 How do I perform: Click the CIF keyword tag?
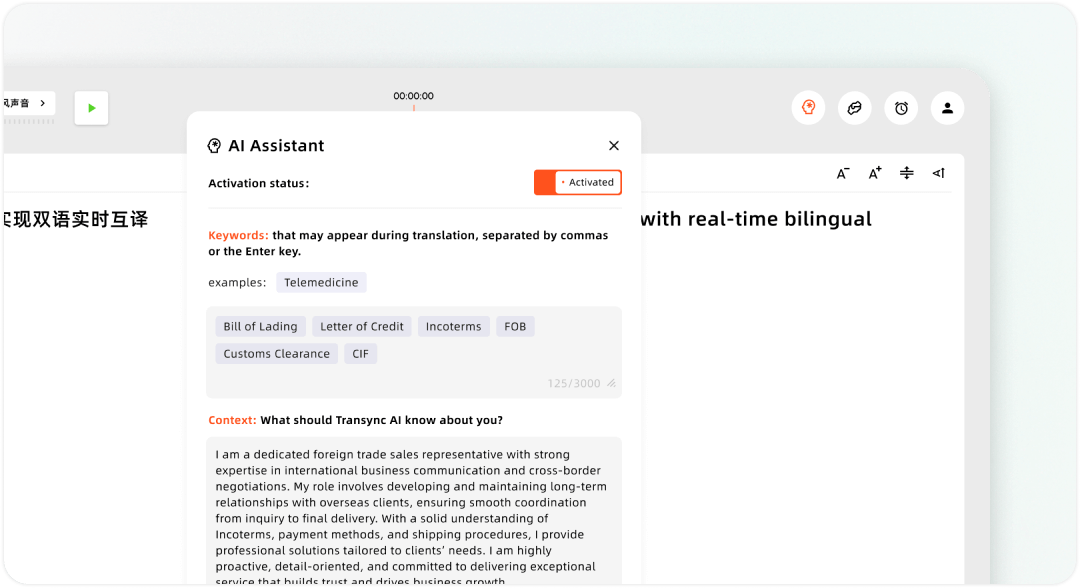click(x=360, y=354)
